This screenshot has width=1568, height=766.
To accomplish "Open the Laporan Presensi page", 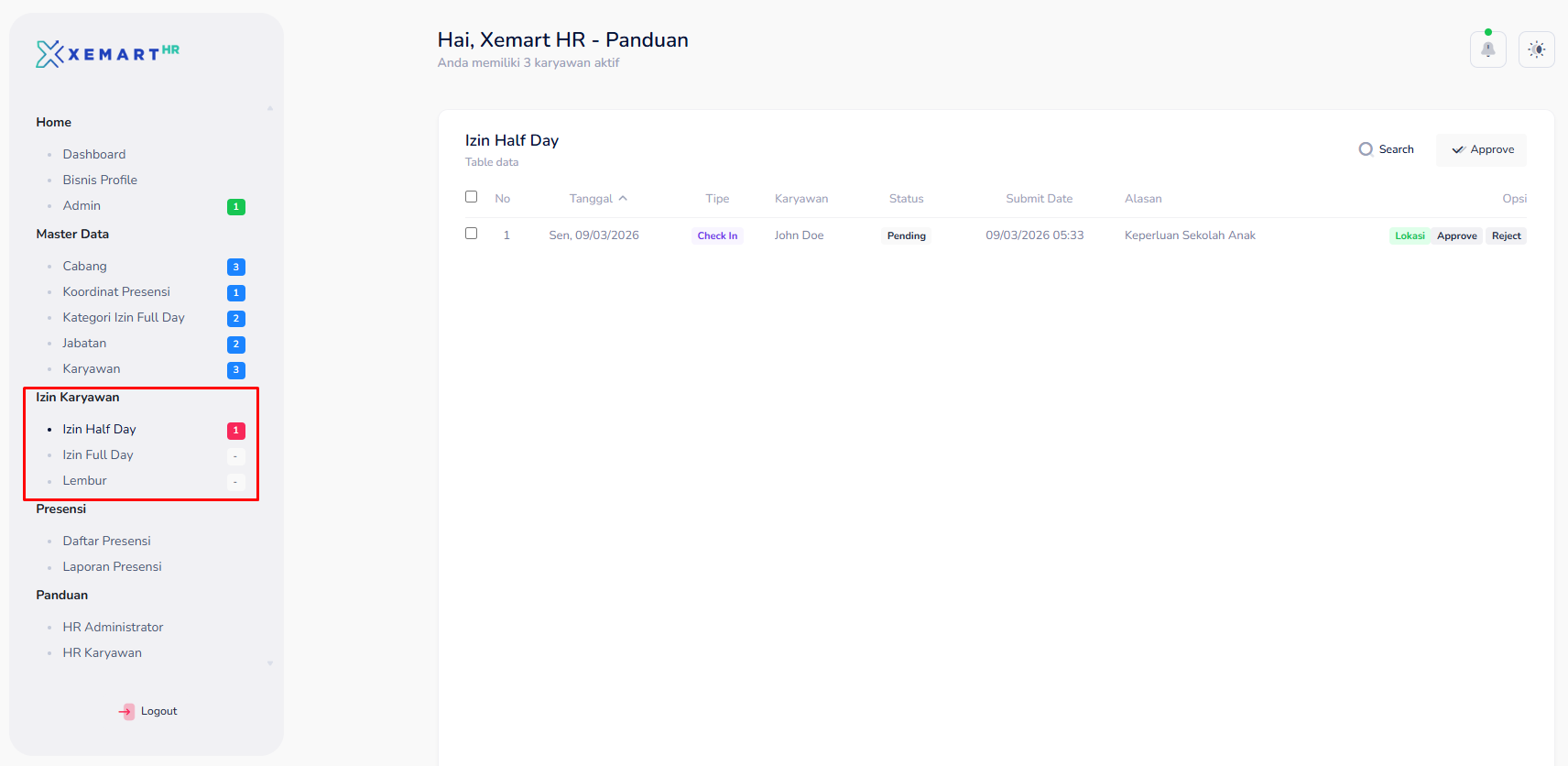I will [x=112, y=566].
